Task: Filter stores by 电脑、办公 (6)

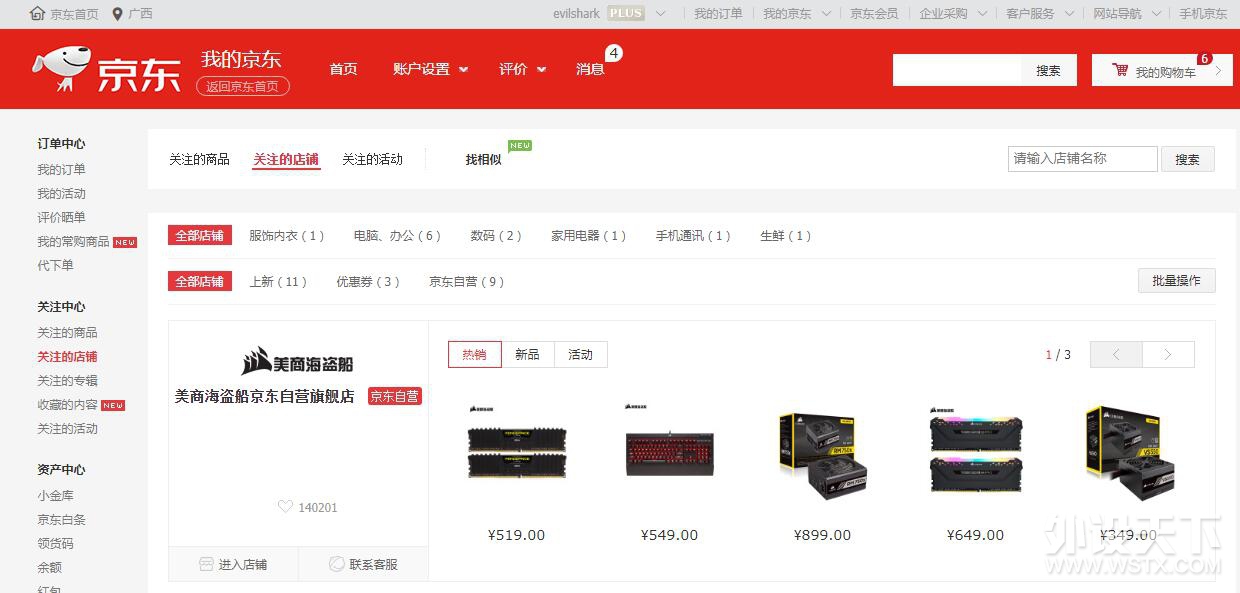Action: [x=397, y=236]
